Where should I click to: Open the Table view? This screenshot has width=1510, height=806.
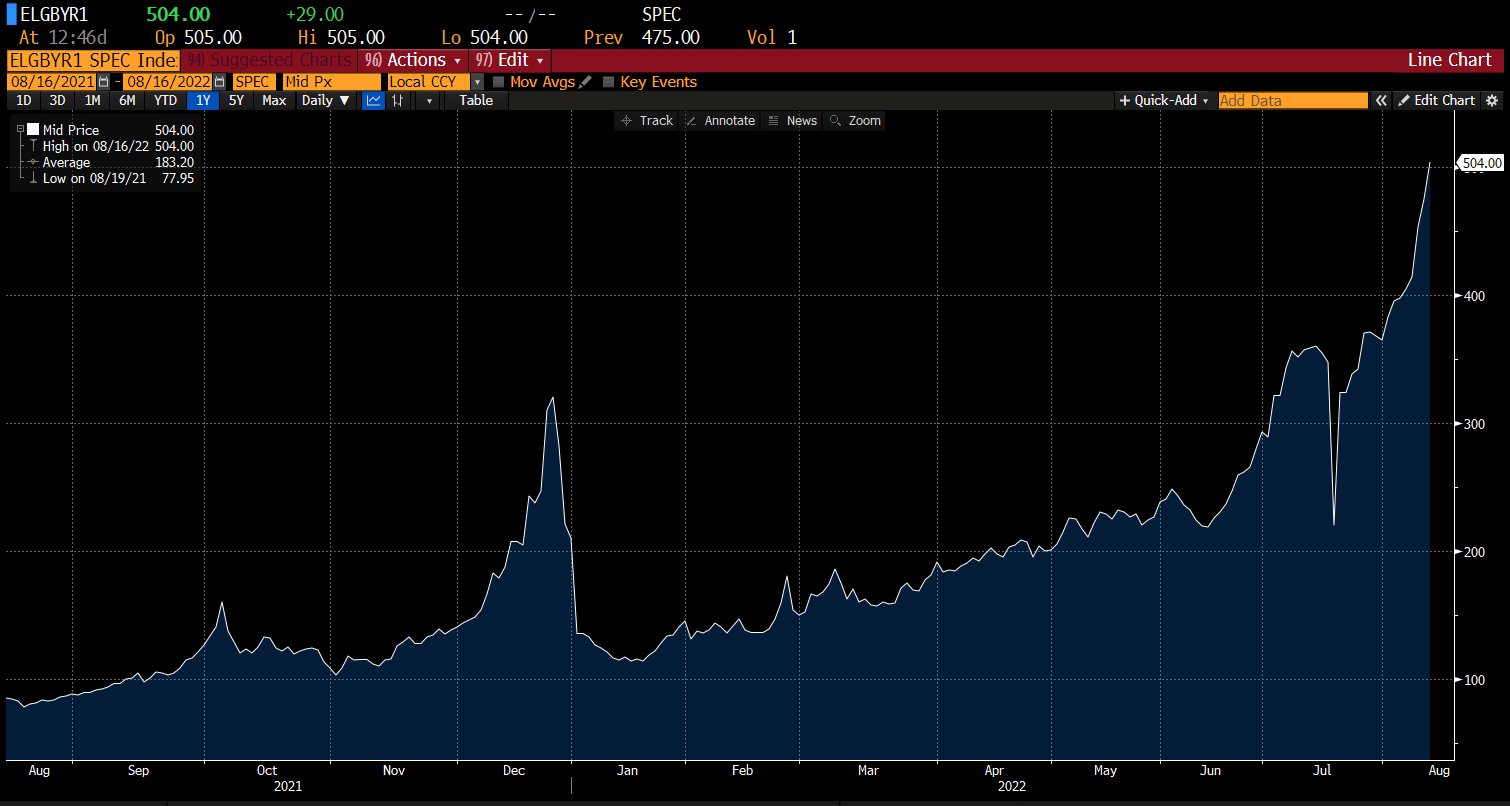tap(476, 100)
